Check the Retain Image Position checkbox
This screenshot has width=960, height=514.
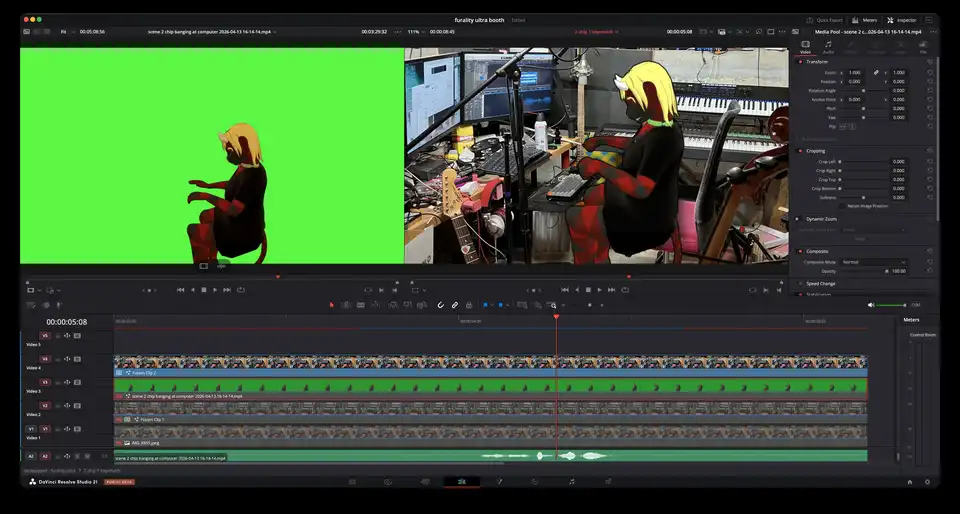pyautogui.click(x=843, y=206)
